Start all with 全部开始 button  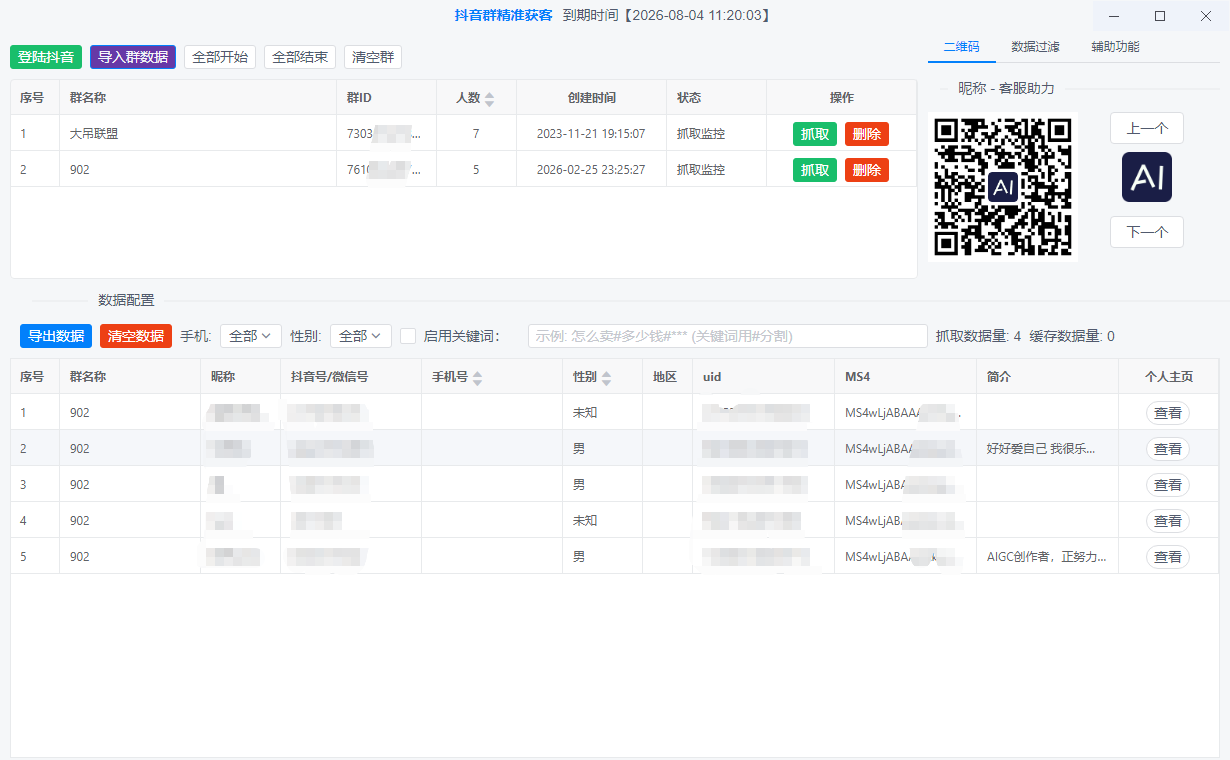220,57
